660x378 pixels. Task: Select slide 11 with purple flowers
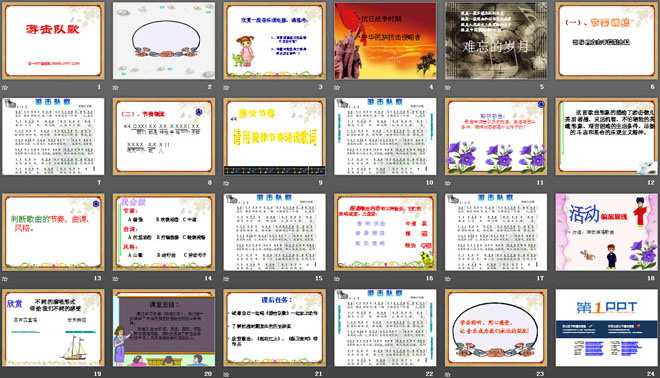point(496,136)
